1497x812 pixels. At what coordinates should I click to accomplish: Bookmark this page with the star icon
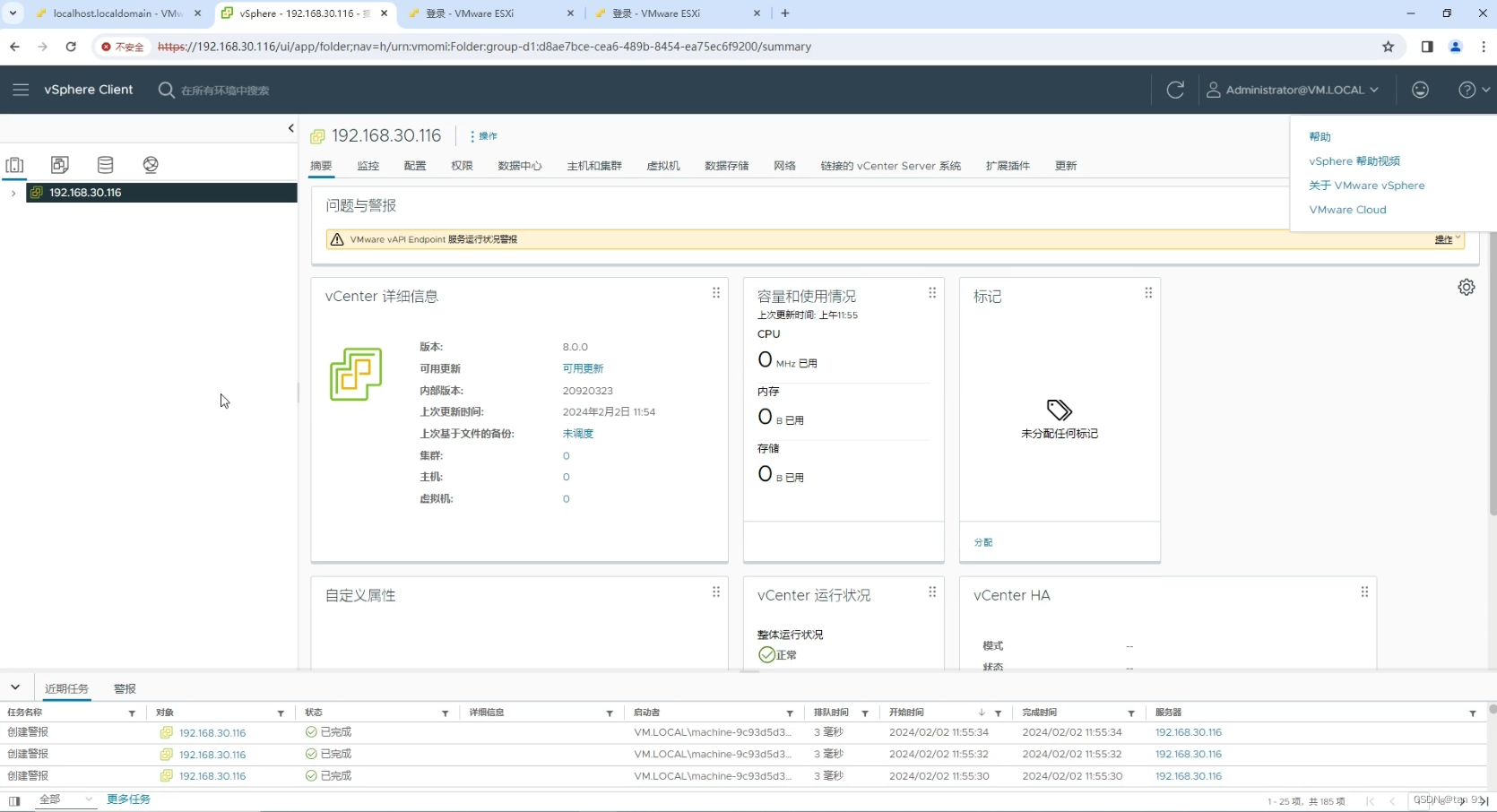(x=1388, y=47)
